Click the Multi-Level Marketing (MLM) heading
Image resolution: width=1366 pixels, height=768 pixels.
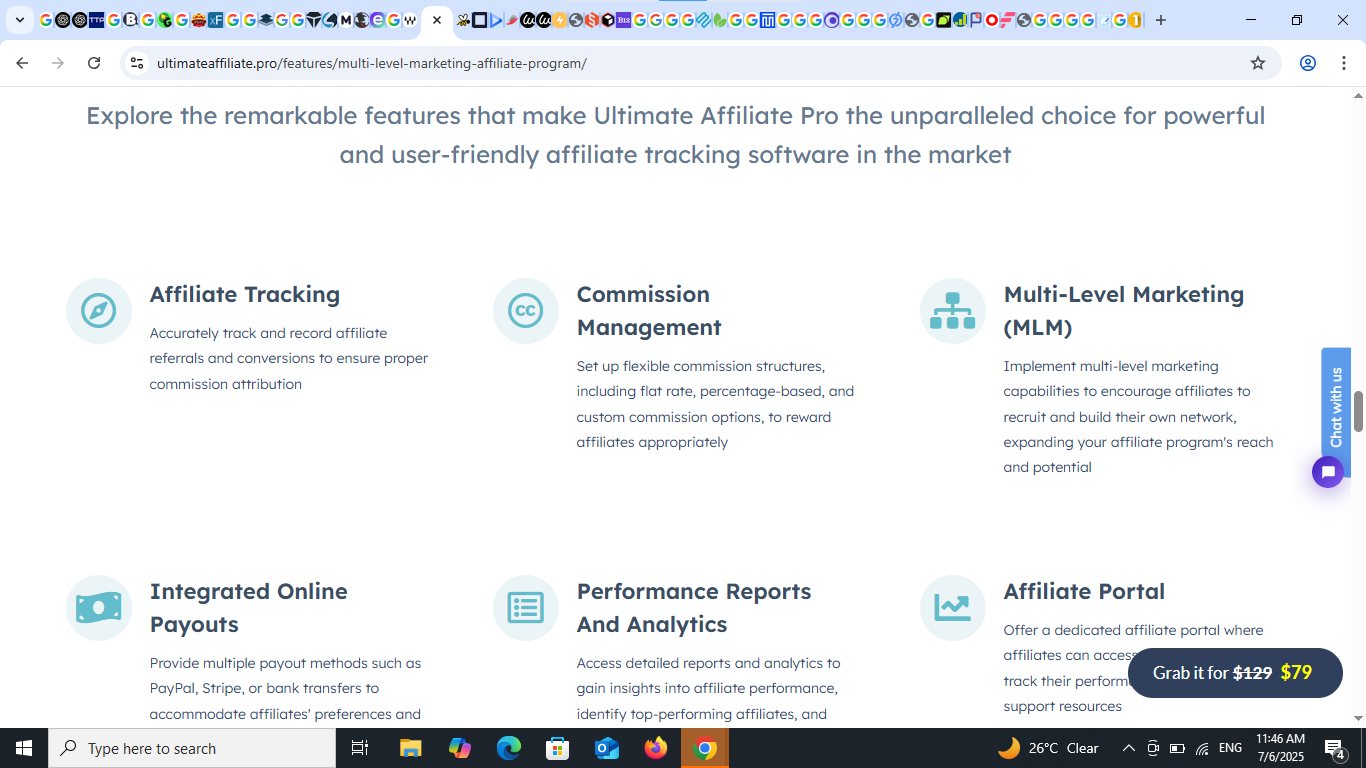click(1124, 311)
